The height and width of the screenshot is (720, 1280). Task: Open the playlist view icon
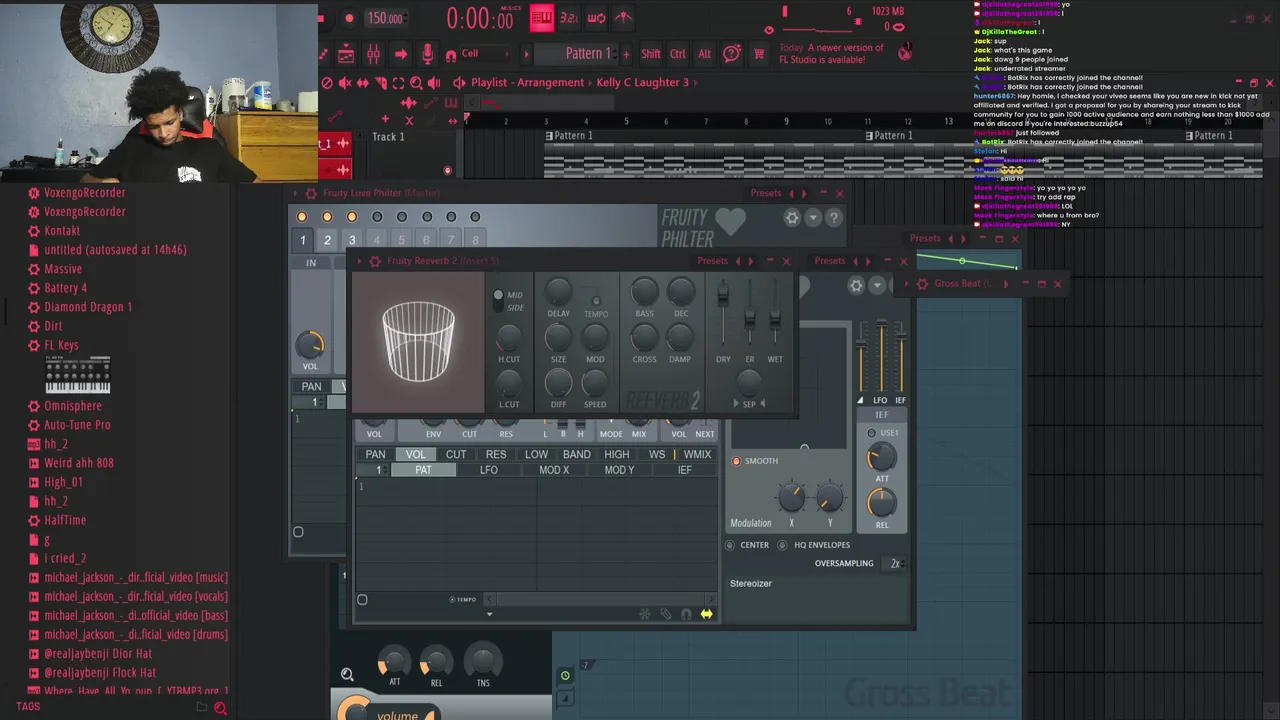point(346,54)
